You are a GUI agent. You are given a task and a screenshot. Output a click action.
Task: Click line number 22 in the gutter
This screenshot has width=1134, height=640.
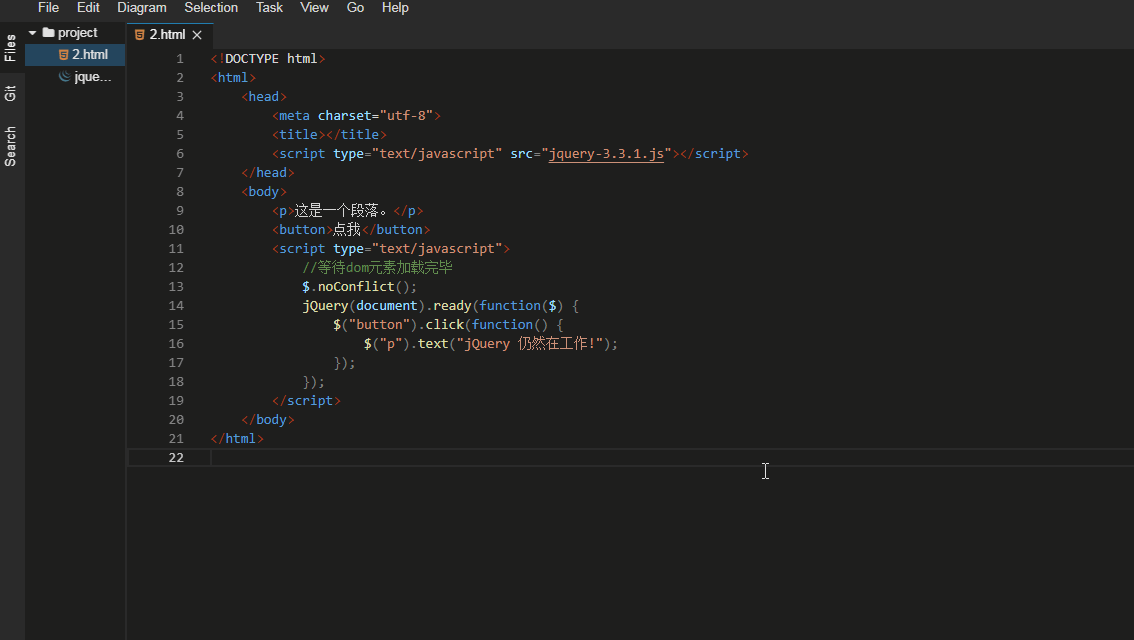click(x=176, y=458)
